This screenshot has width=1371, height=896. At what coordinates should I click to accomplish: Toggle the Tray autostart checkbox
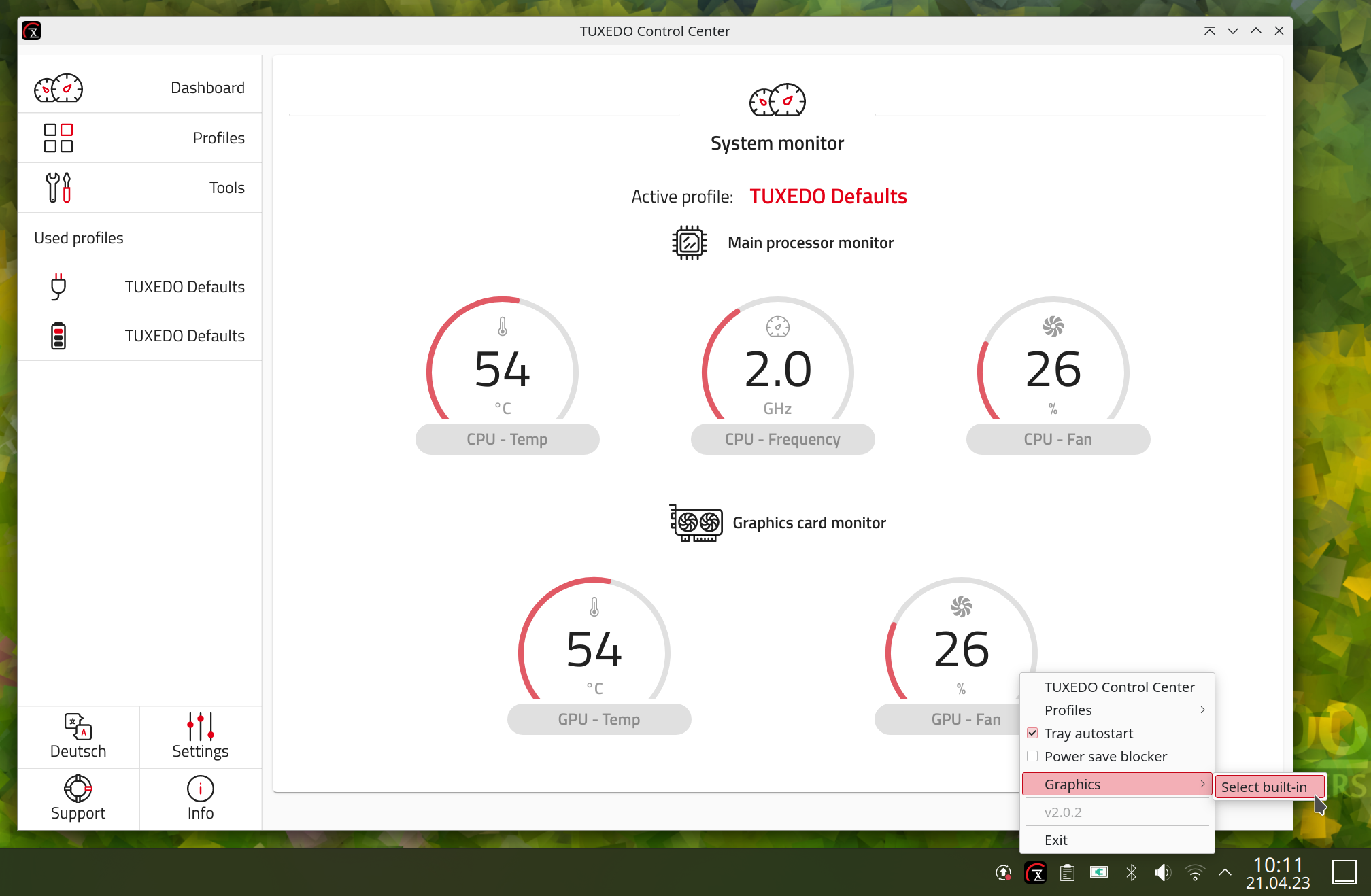1032,733
